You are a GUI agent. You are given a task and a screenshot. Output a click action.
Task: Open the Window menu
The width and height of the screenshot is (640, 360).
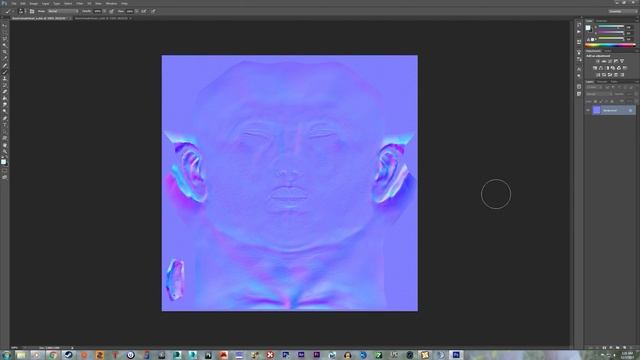pos(111,3)
